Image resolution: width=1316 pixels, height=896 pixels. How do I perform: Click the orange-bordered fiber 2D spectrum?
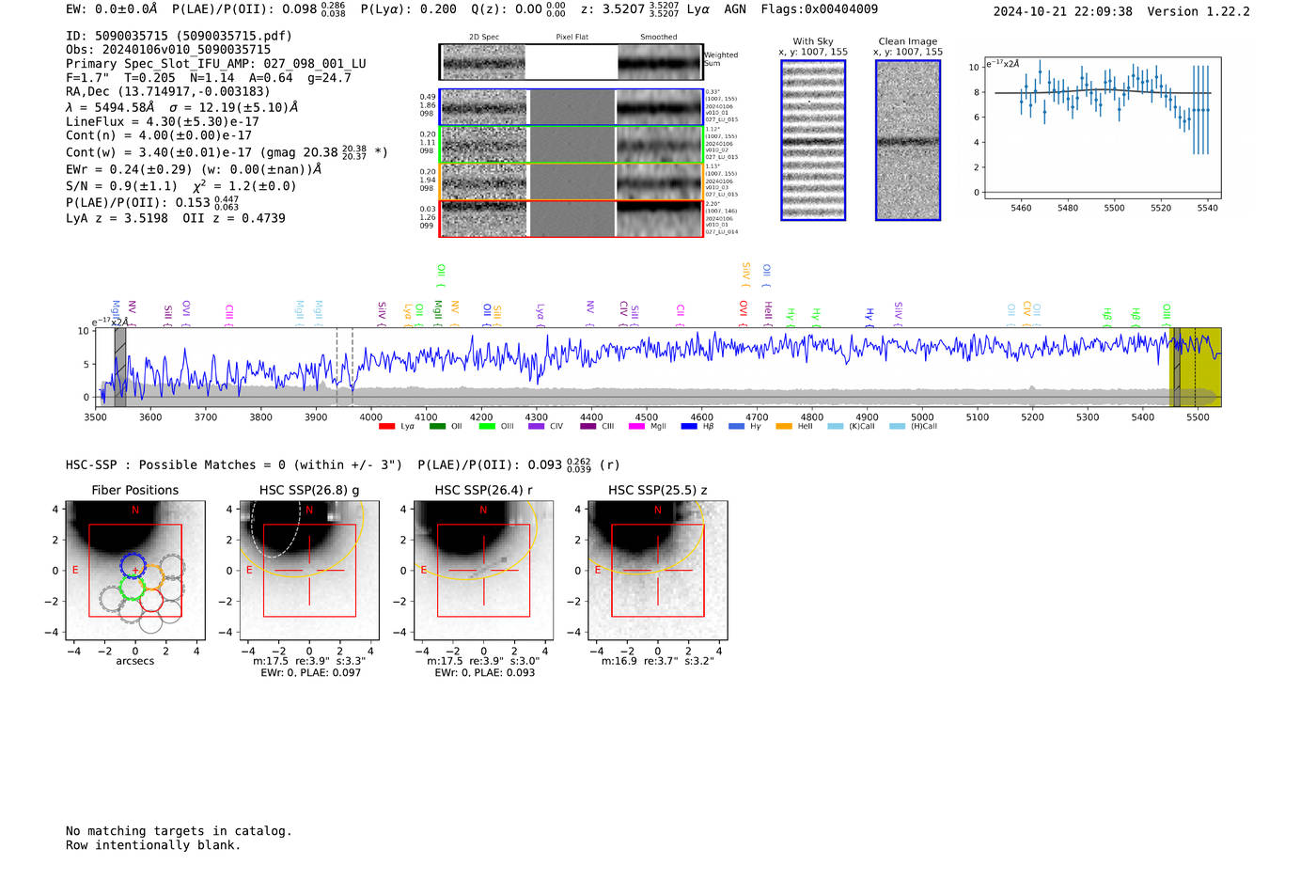(572, 181)
